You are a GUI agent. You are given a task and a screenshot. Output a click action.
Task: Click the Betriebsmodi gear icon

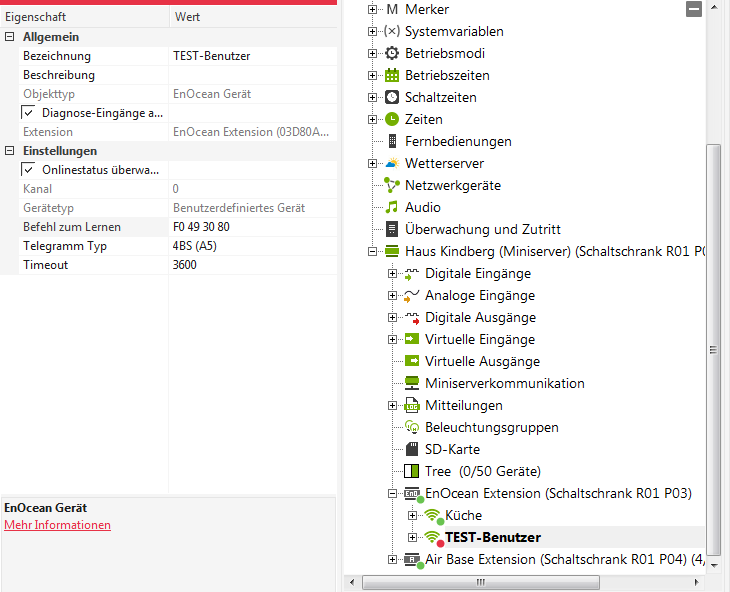392,53
